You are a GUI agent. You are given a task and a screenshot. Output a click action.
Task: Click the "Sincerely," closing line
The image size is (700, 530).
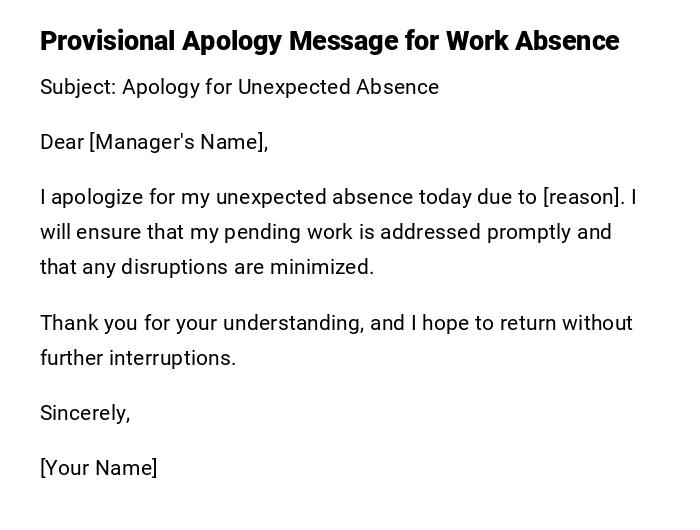pos(85,413)
